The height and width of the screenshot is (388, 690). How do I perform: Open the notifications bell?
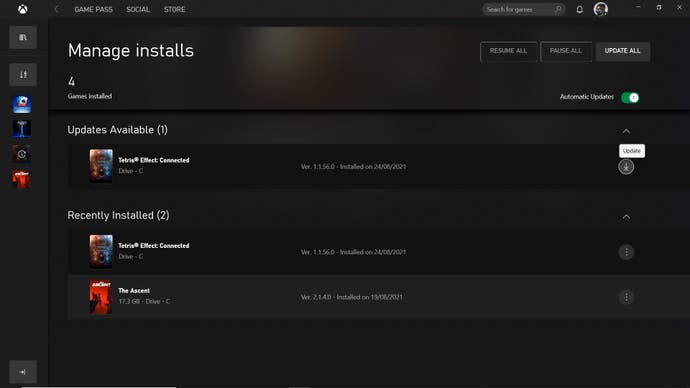pyautogui.click(x=580, y=9)
